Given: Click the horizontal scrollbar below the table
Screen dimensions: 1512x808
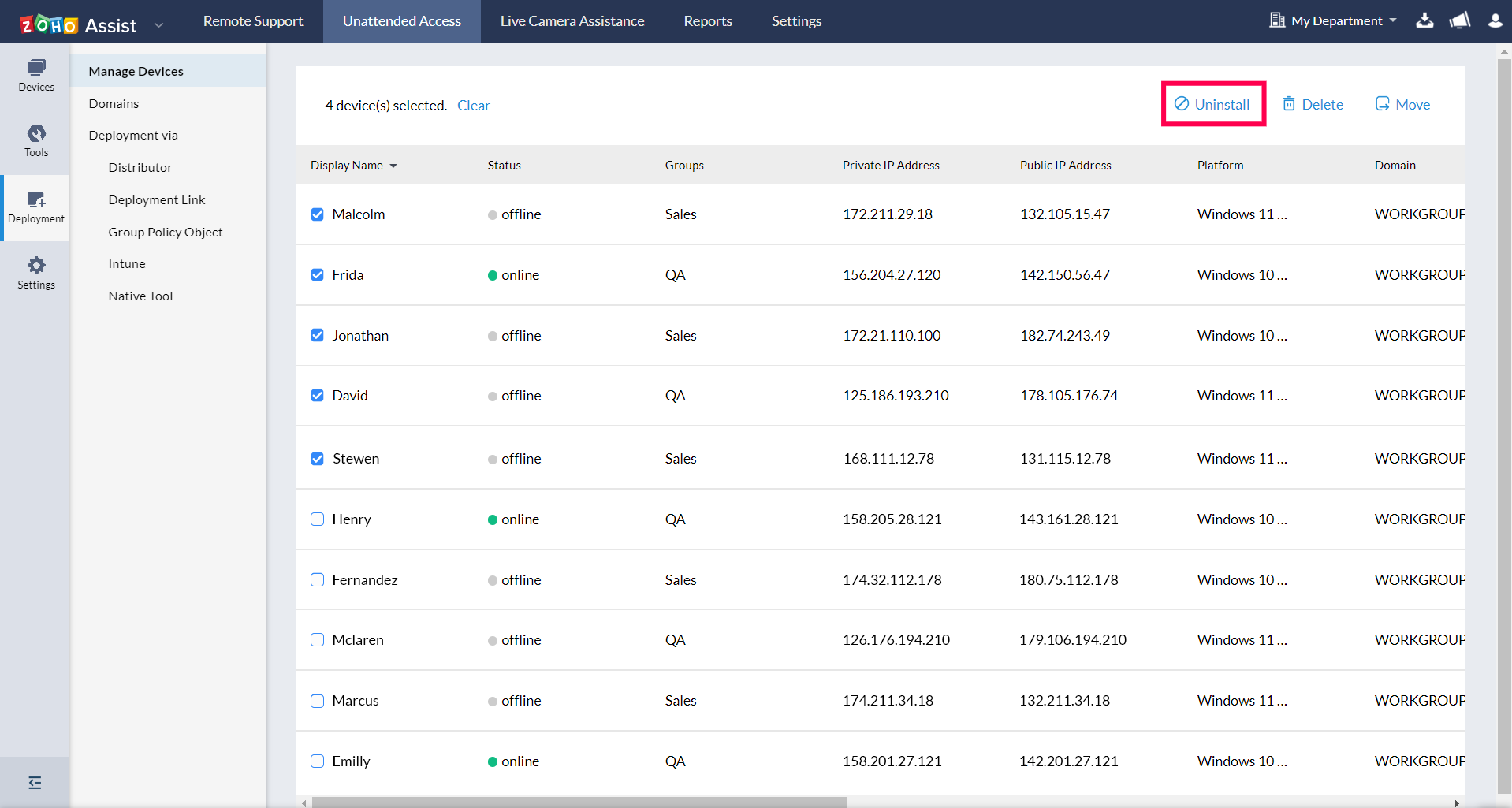Looking at the screenshot, I should 579,802.
